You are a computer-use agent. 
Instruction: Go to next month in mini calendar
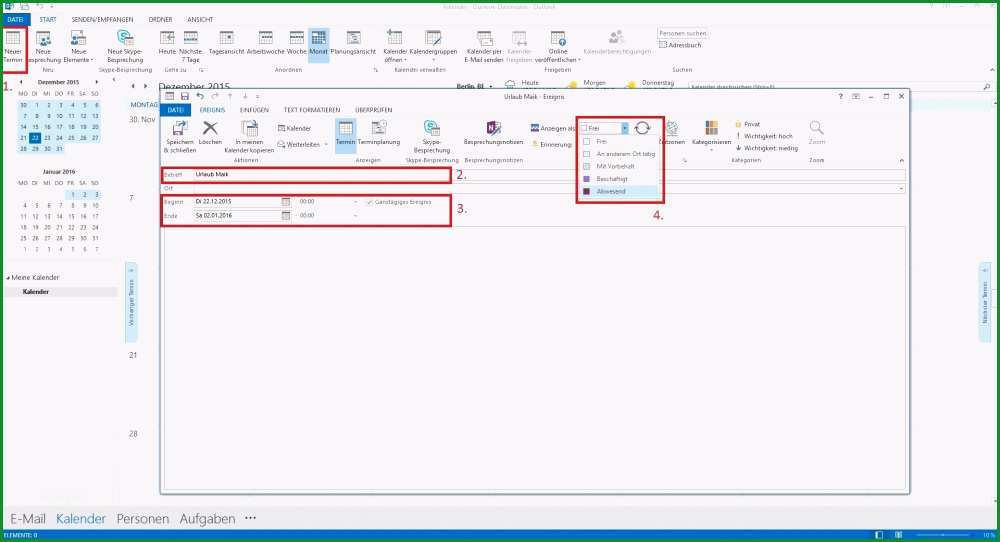coord(96,82)
